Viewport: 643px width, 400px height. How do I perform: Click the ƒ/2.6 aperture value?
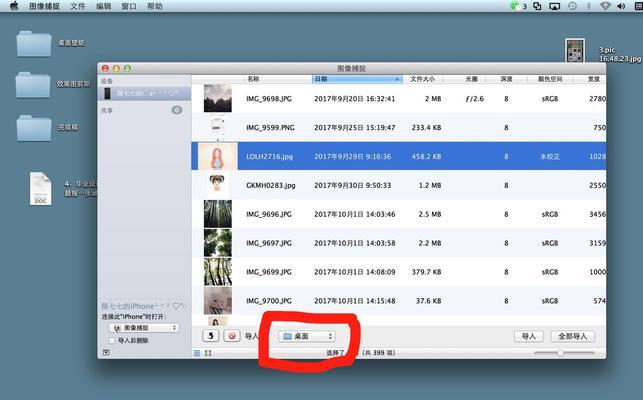[x=474, y=99]
